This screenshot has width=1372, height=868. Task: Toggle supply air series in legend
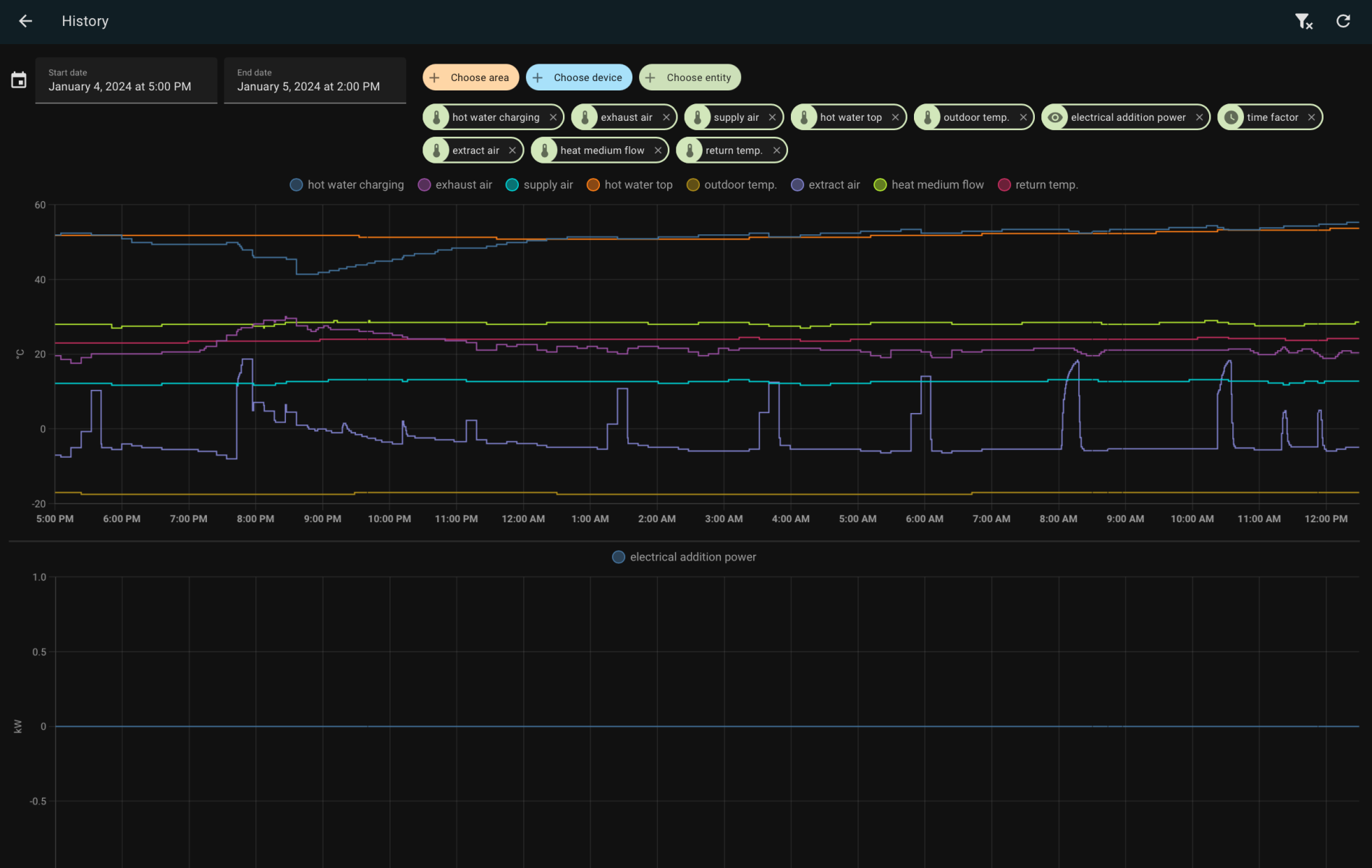[x=540, y=184]
